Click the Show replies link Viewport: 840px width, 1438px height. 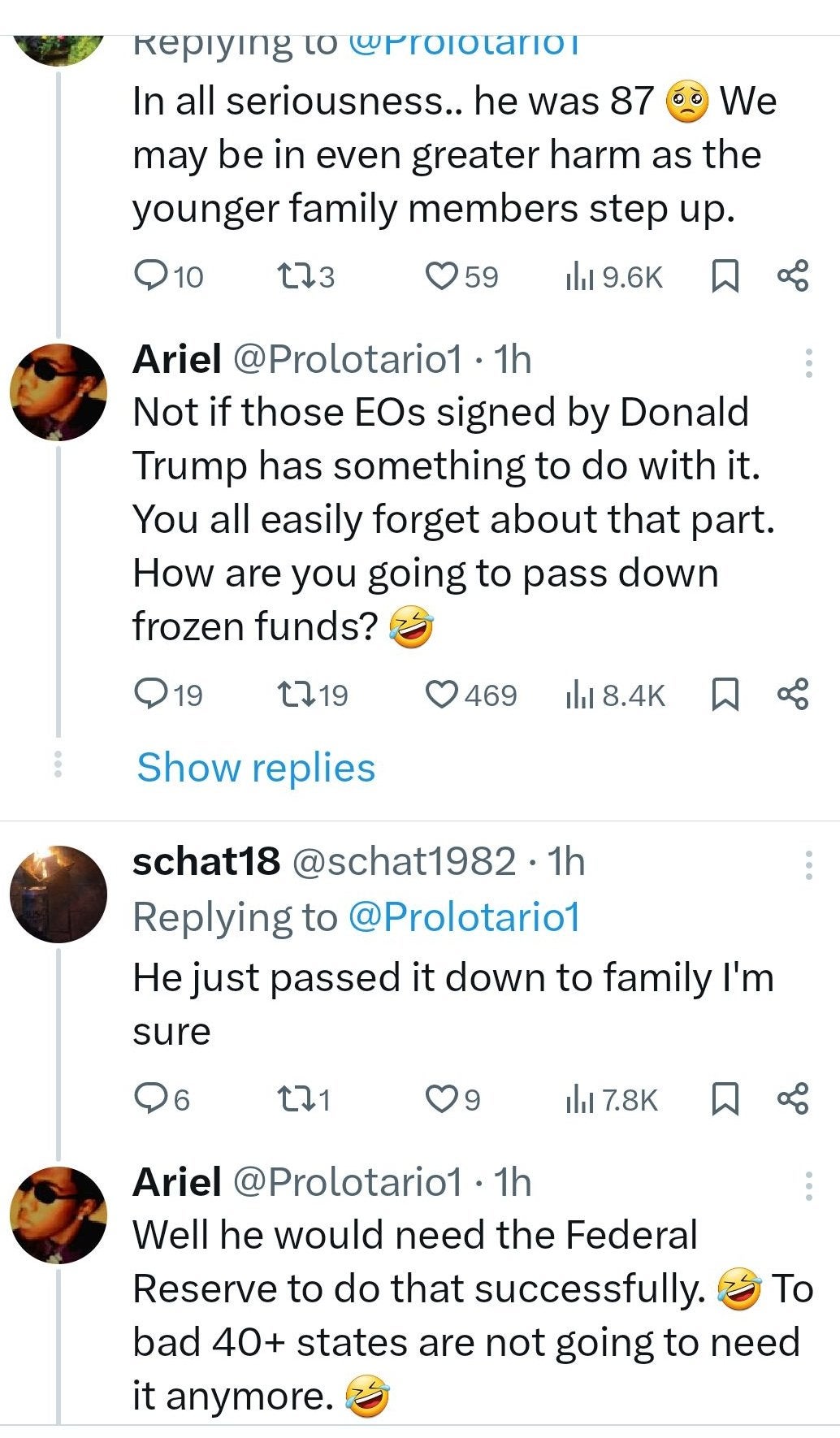point(256,768)
